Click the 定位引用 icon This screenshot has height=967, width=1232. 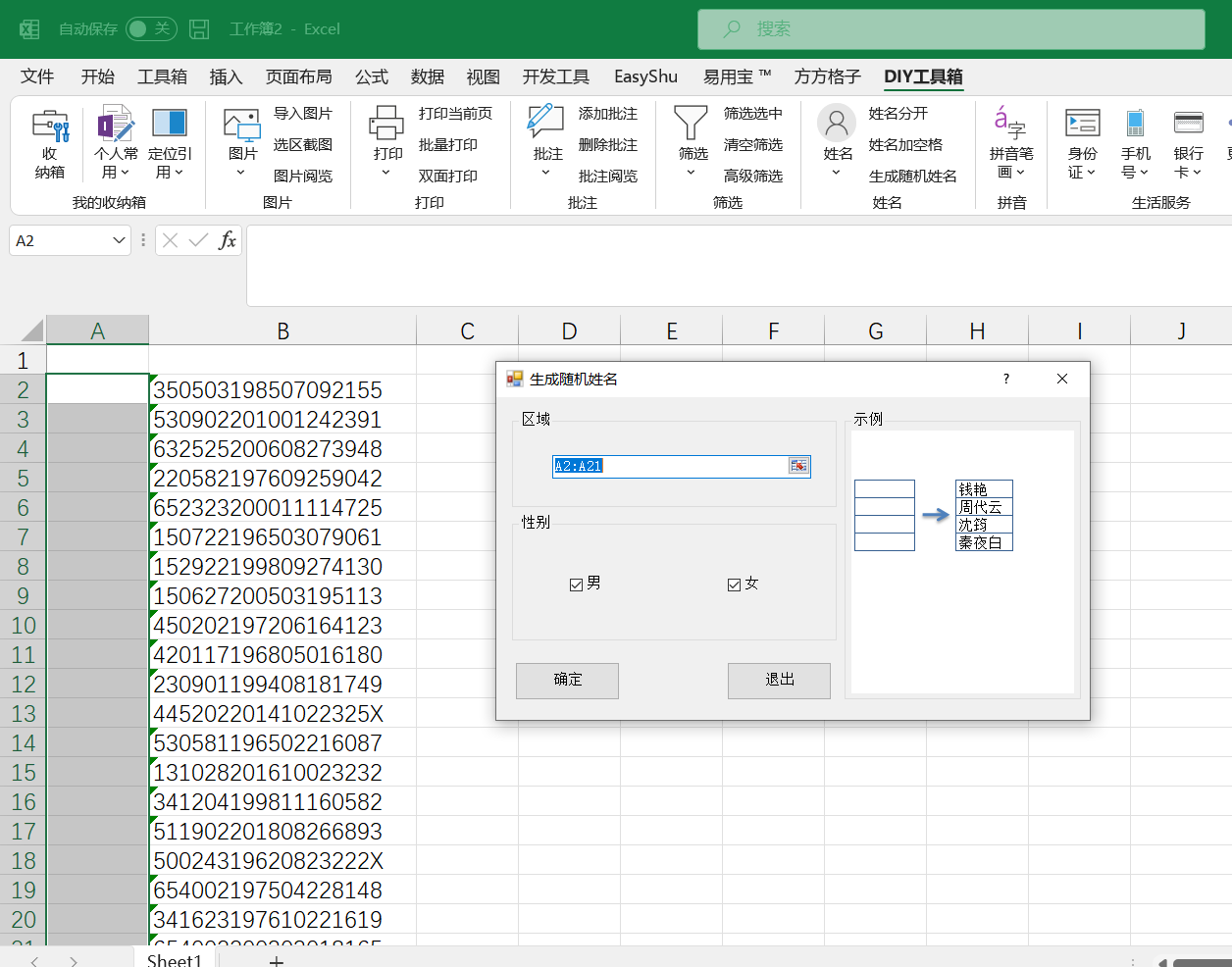tap(170, 124)
